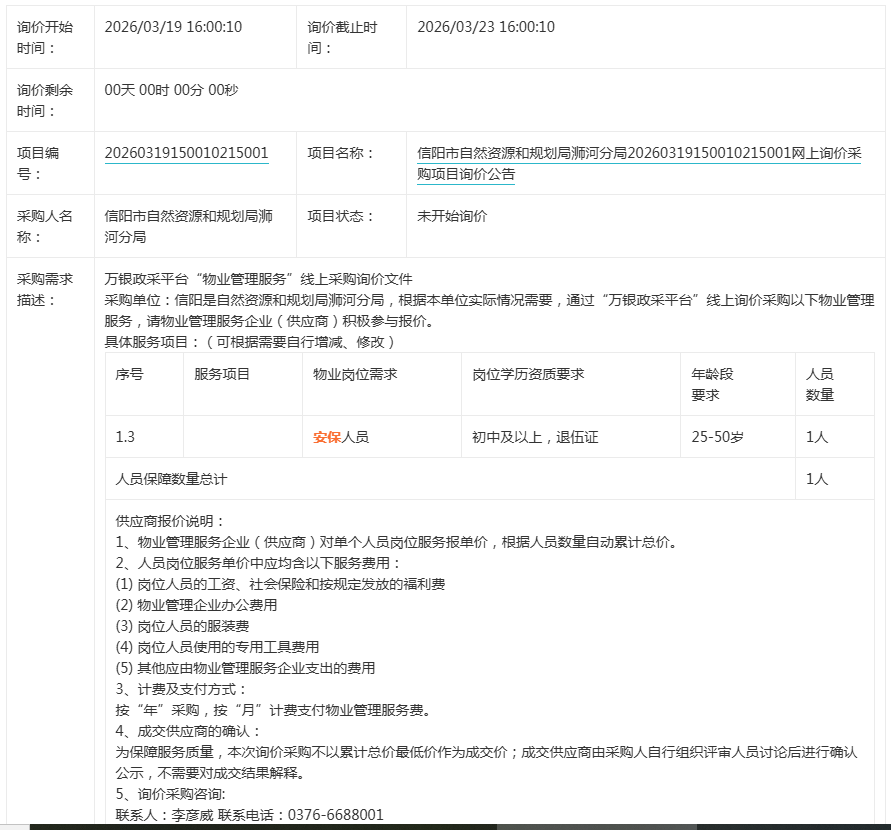The height and width of the screenshot is (830, 891).
Task: Select the 服务项目 column header
Action: tap(222, 374)
